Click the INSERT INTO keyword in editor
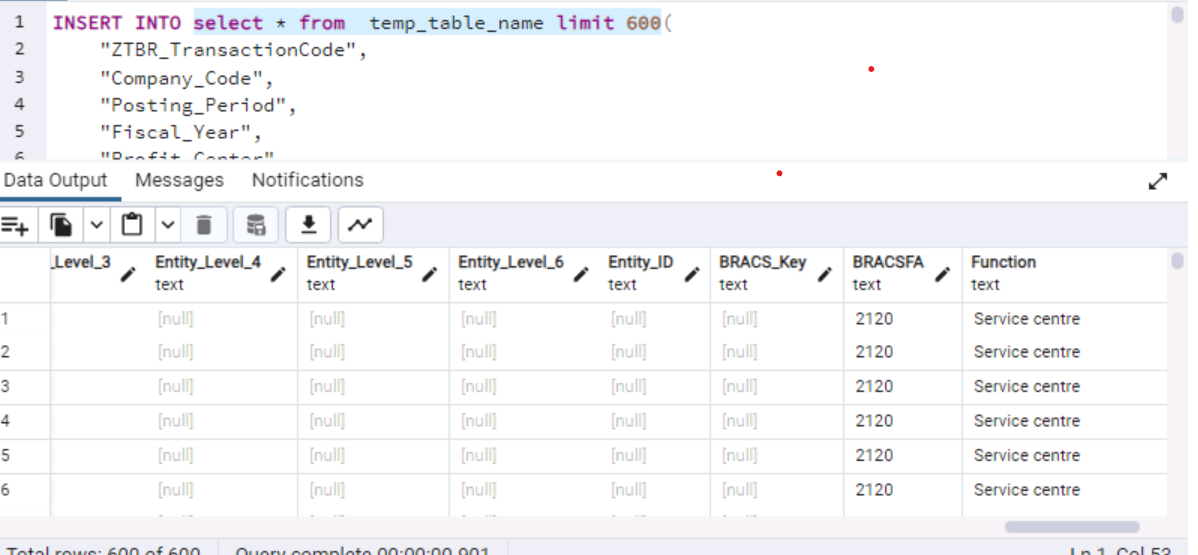 (117, 23)
